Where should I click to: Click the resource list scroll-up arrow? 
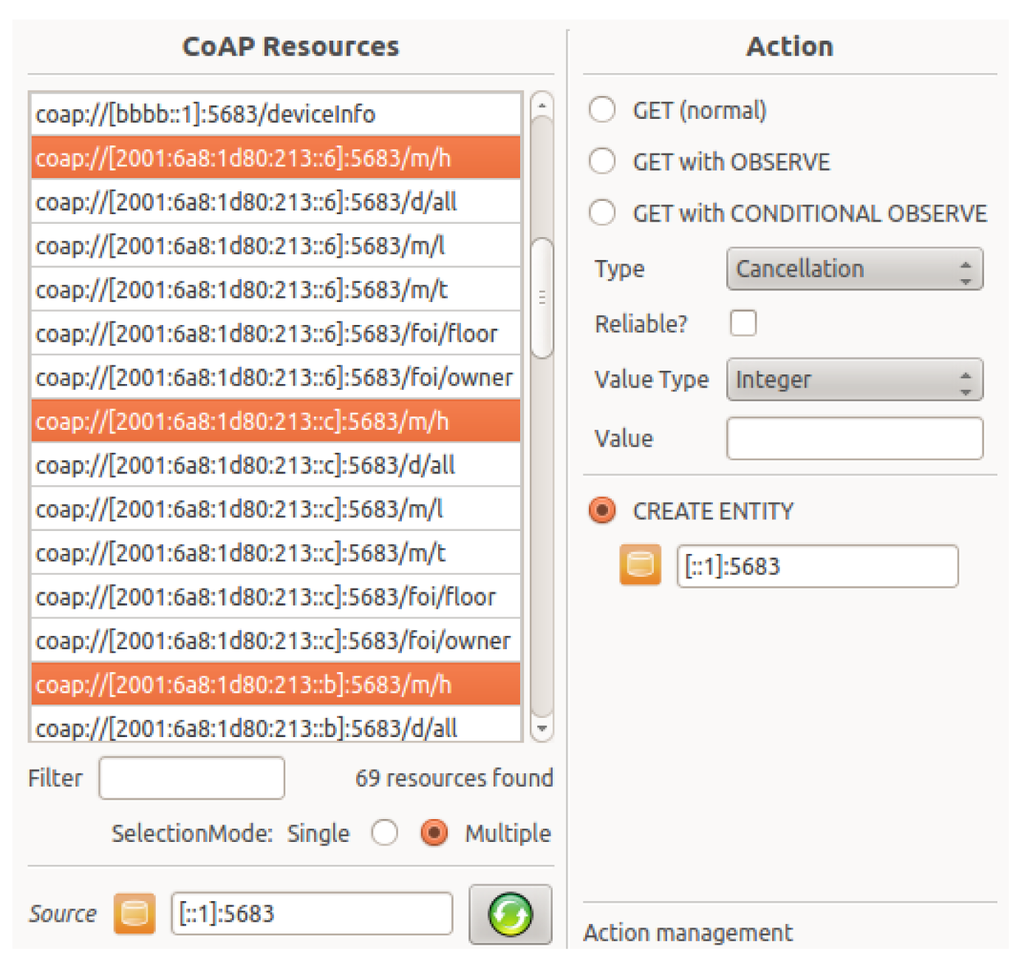541,105
